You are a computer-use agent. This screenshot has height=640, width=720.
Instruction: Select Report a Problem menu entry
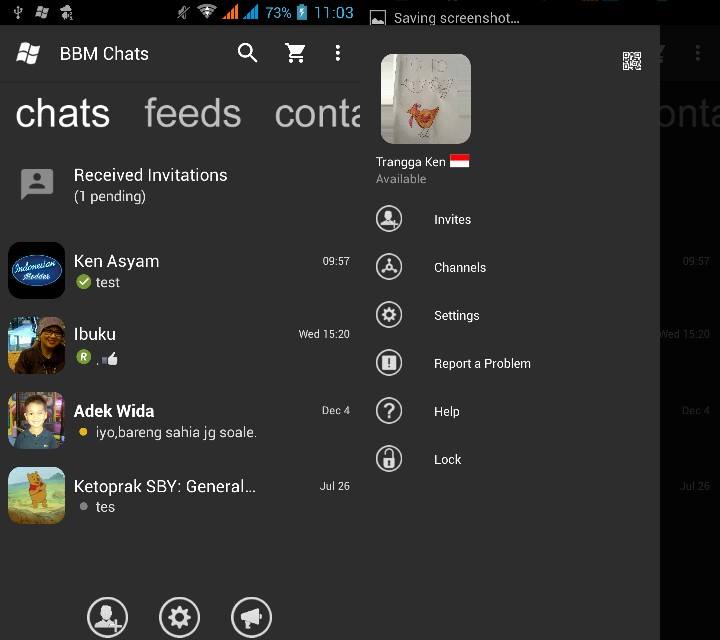pos(482,364)
